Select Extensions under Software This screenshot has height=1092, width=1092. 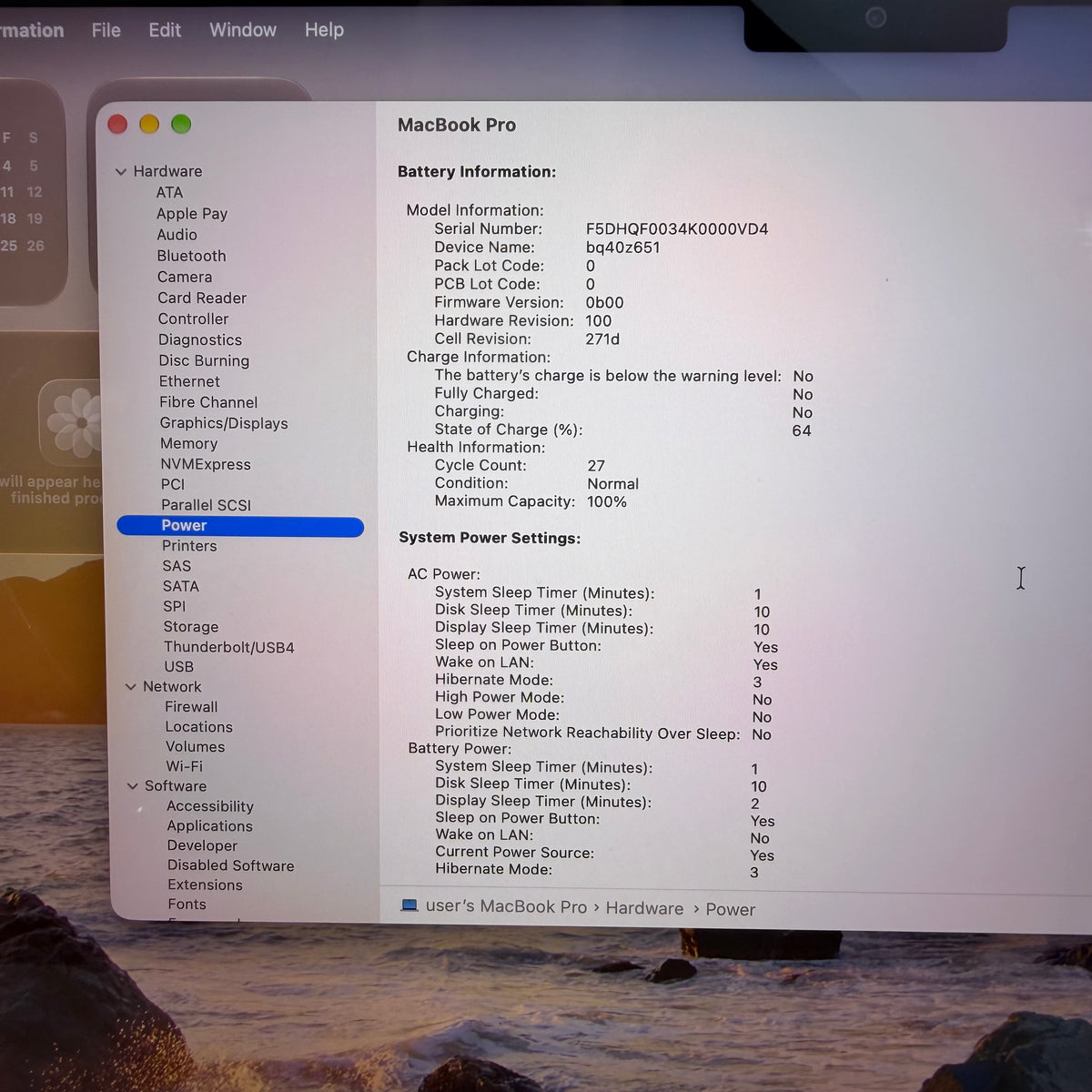click(x=205, y=885)
